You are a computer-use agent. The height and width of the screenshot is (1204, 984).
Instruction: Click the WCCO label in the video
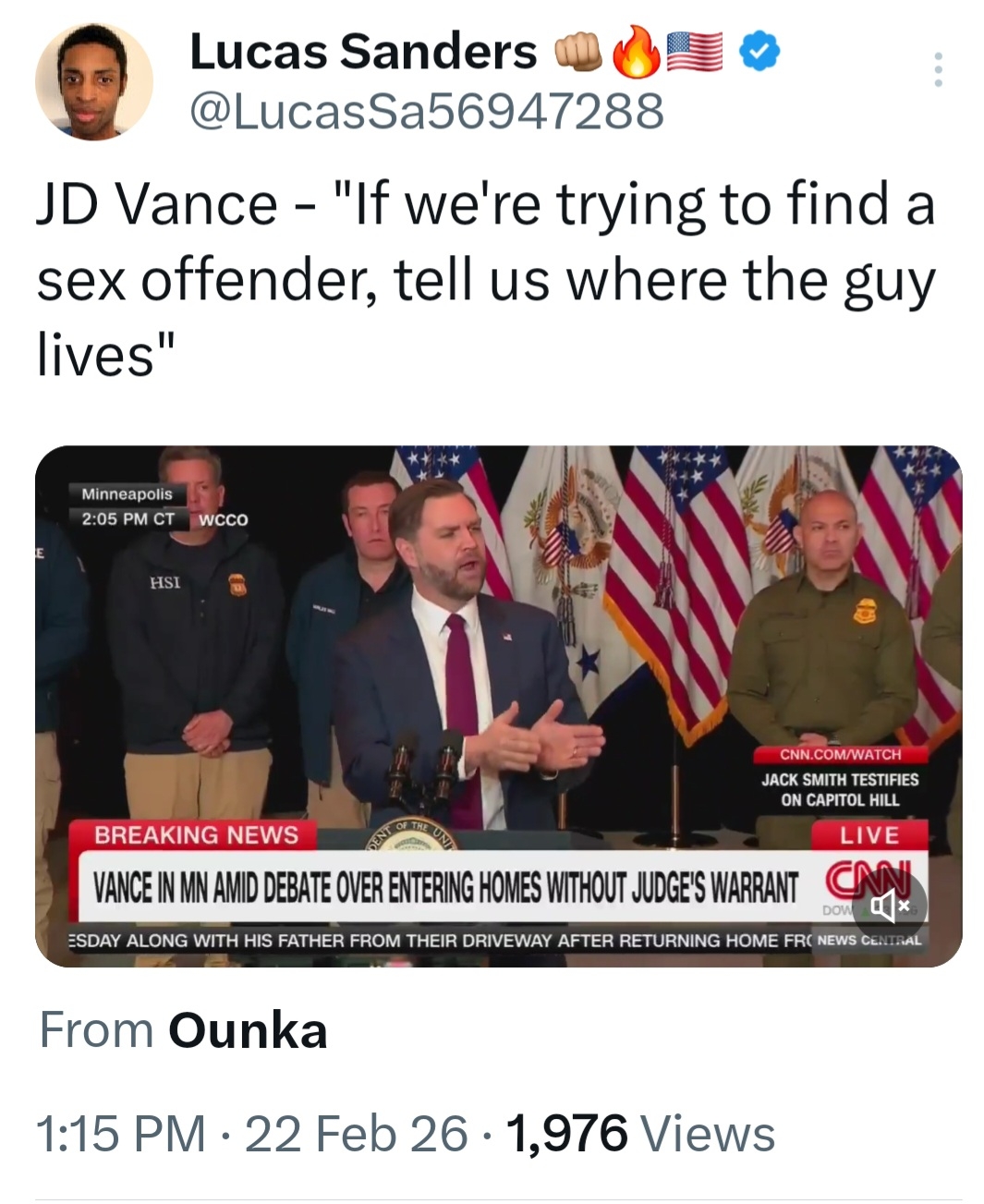(224, 519)
